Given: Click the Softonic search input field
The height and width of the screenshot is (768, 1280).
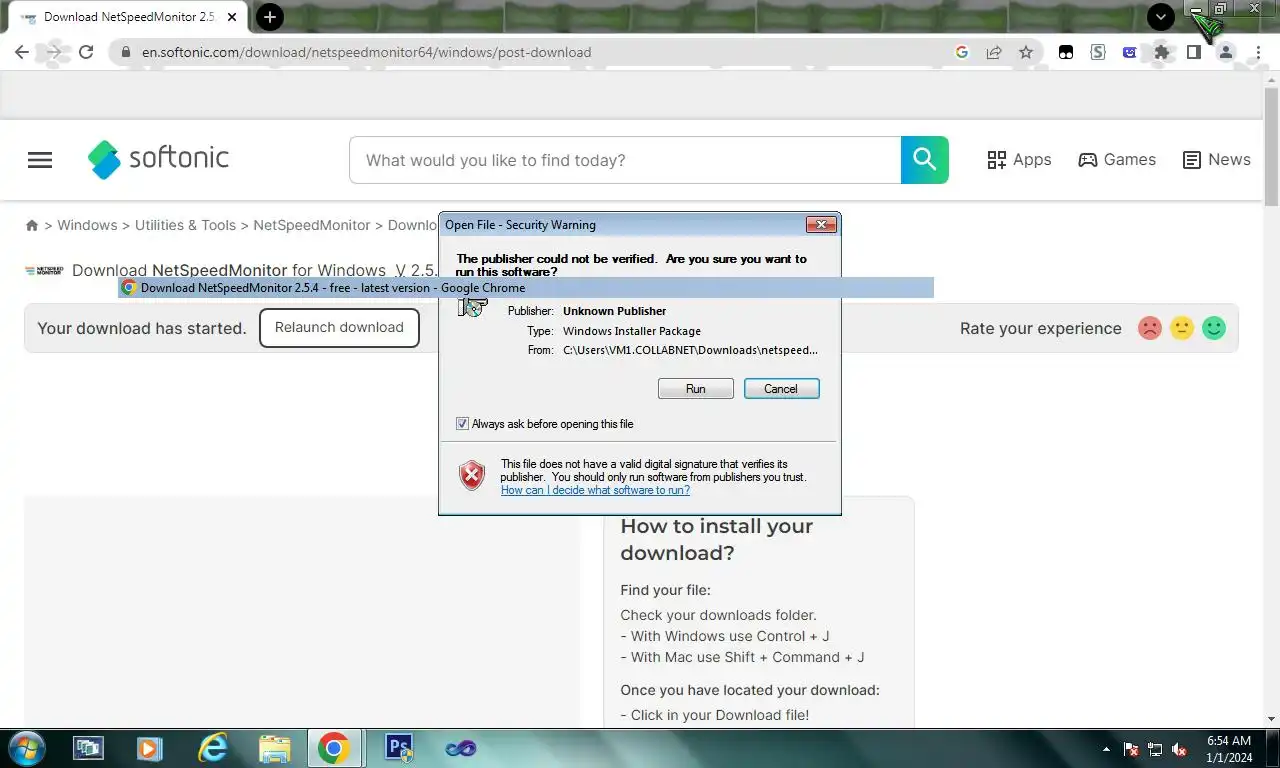Looking at the screenshot, I should (x=625, y=160).
